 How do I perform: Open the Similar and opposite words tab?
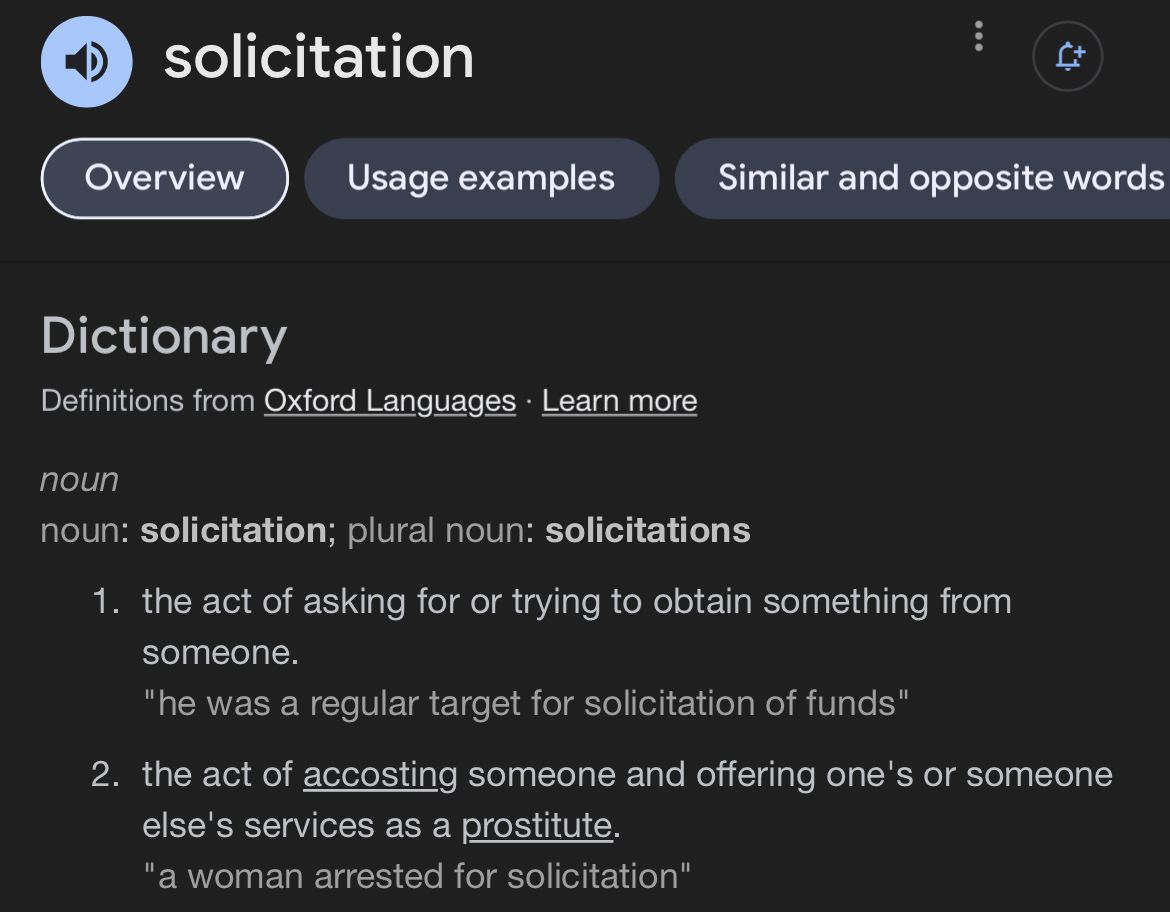point(940,178)
